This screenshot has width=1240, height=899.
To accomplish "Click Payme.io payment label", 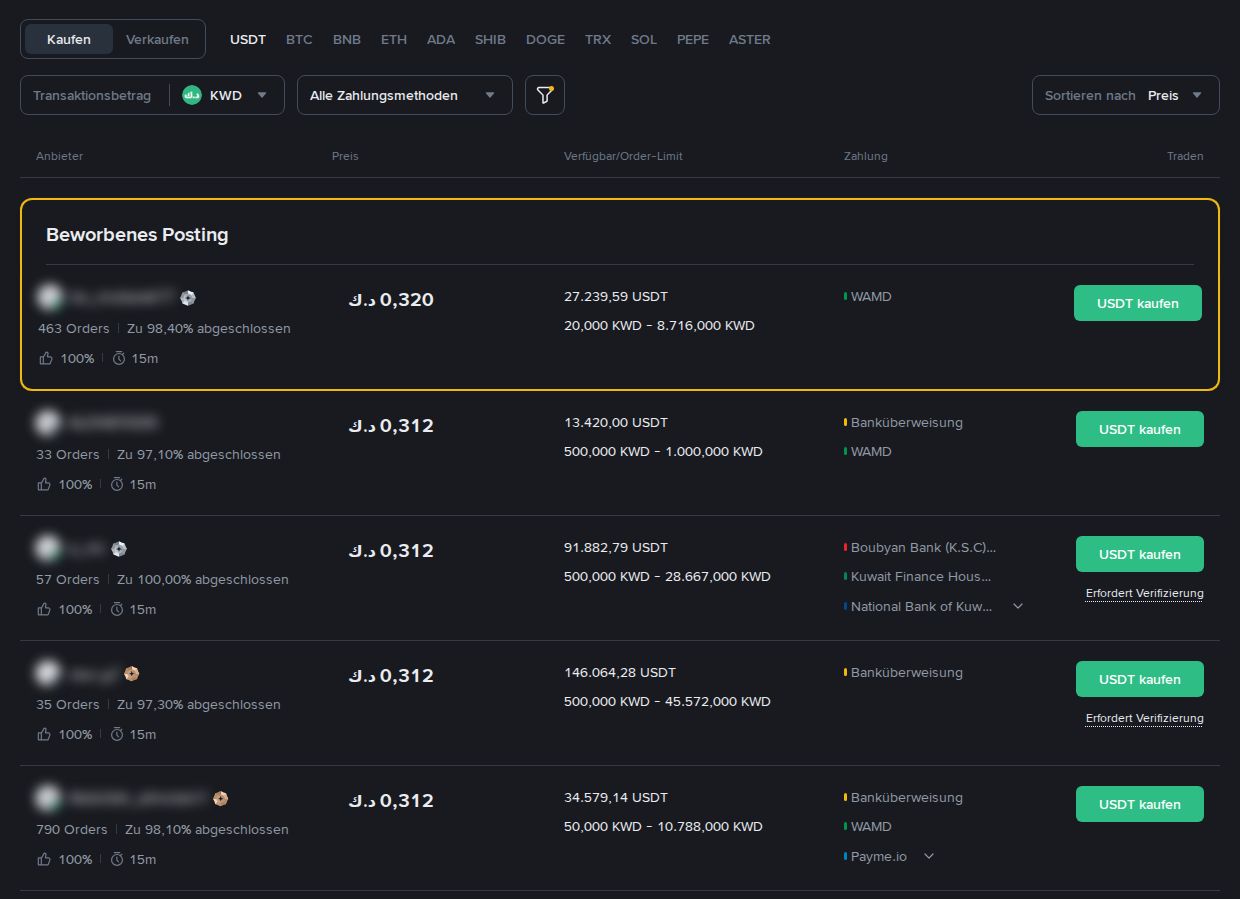I will click(879, 856).
